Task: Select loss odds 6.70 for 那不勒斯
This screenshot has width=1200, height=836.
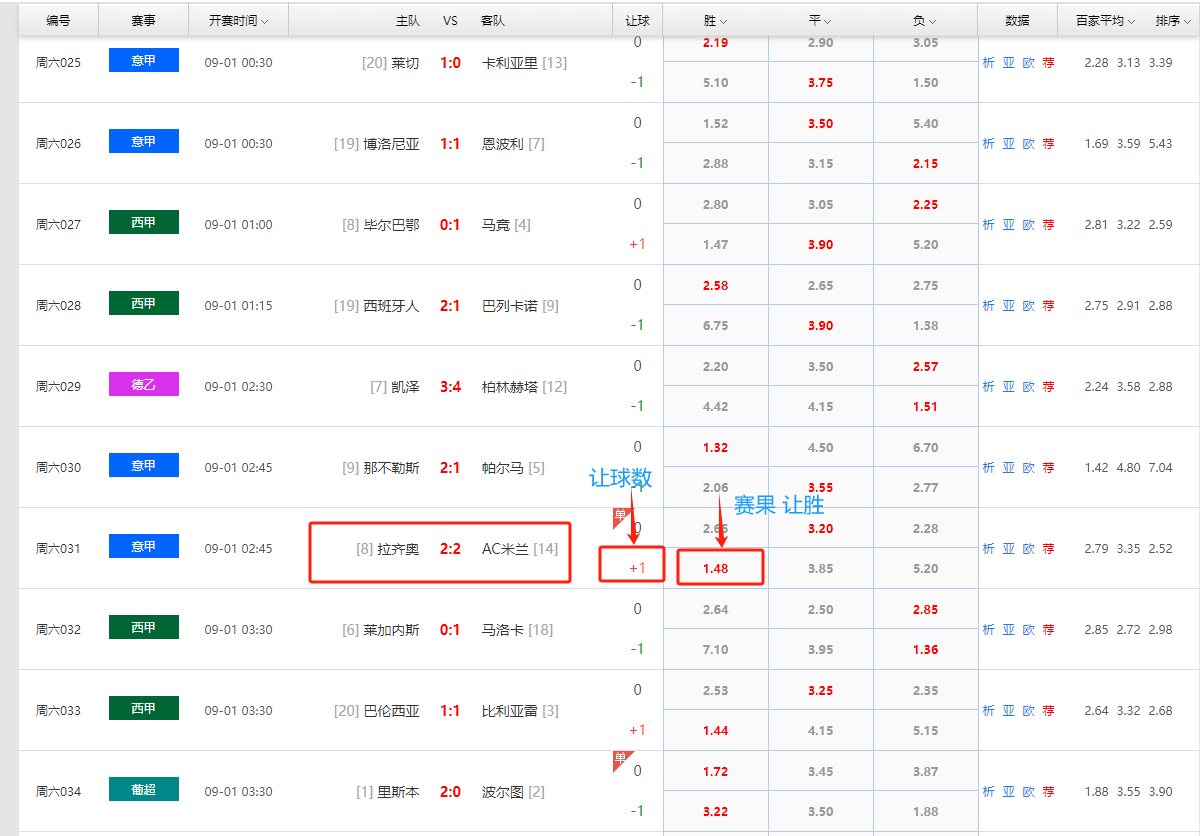Action: [x=925, y=447]
